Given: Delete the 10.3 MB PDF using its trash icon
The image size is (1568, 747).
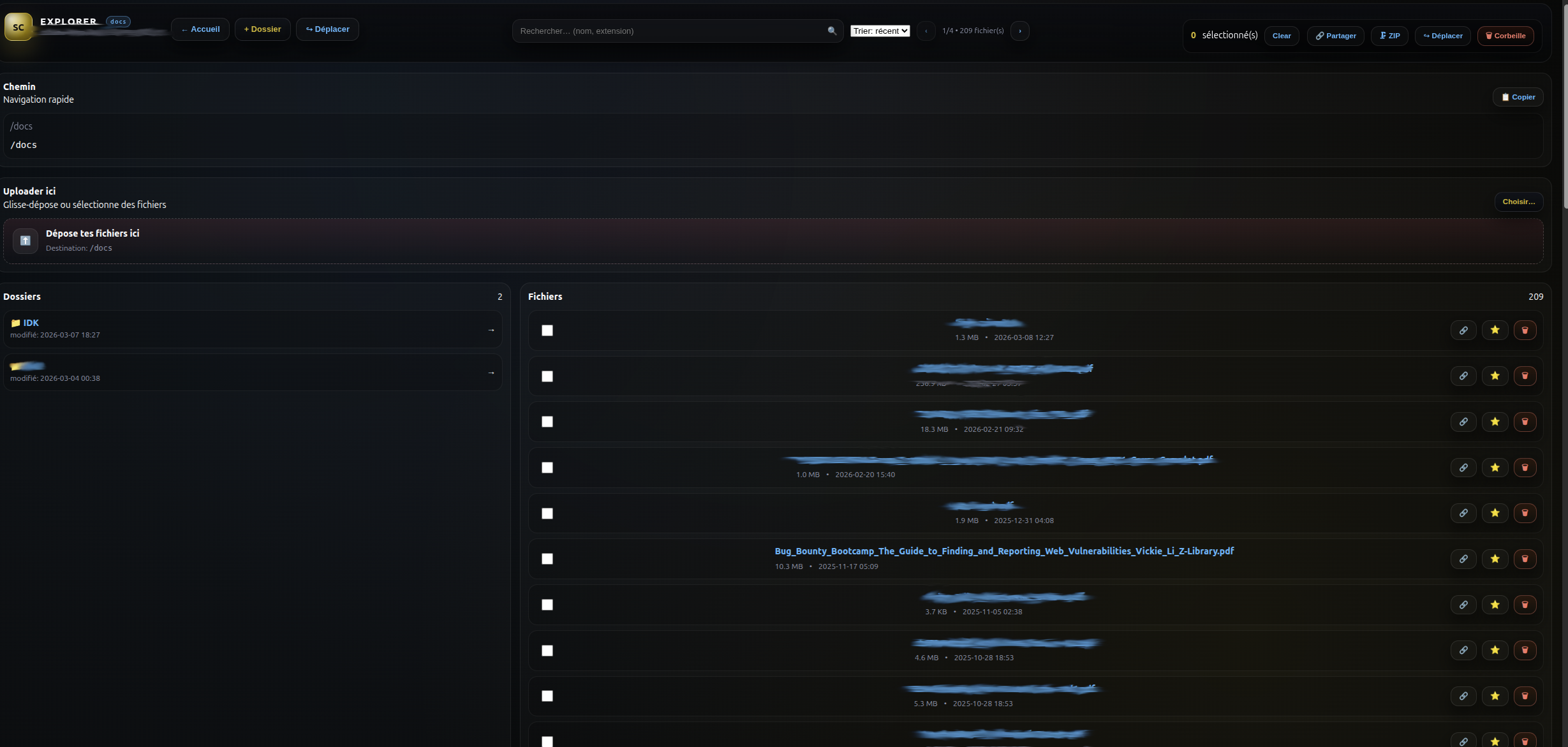Looking at the screenshot, I should click(x=1526, y=559).
